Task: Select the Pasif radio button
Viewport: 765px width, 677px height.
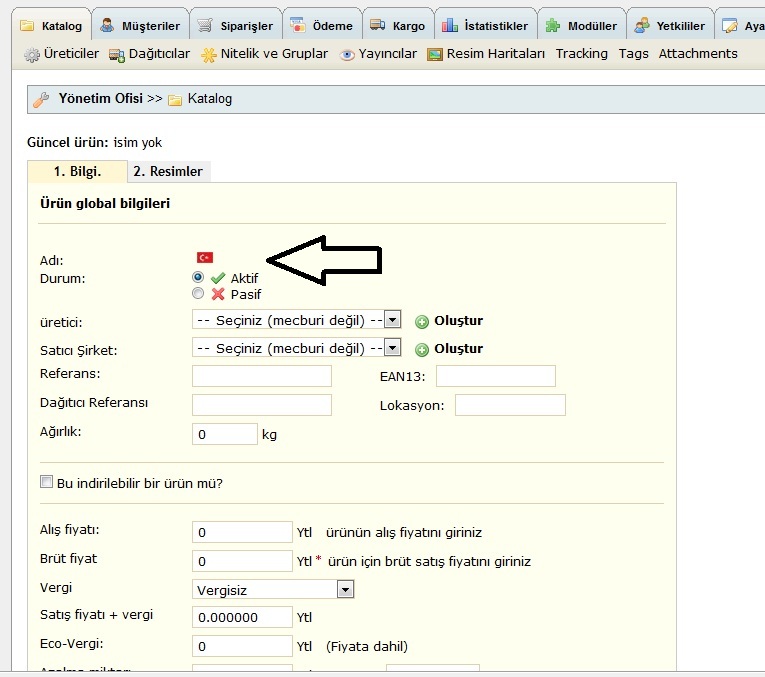Action: pos(198,293)
